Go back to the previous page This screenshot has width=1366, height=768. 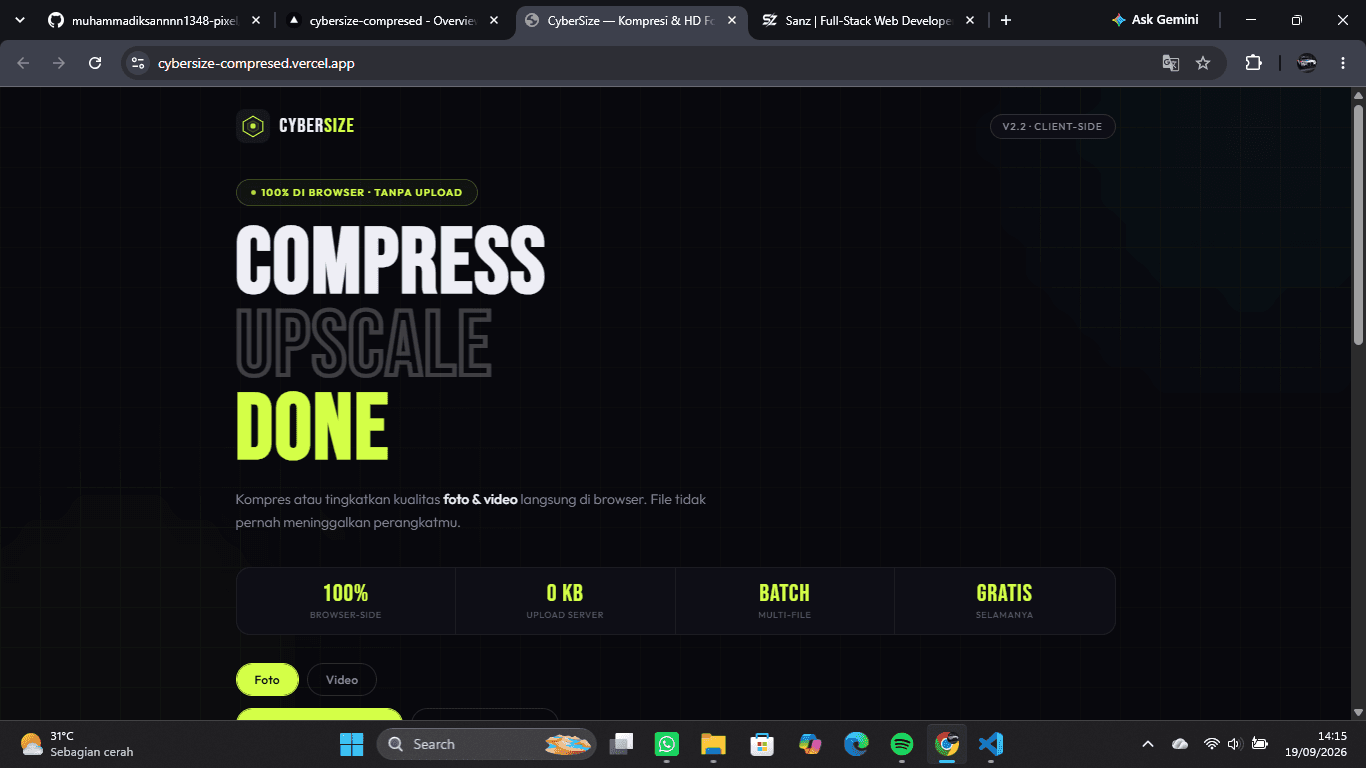click(x=24, y=63)
